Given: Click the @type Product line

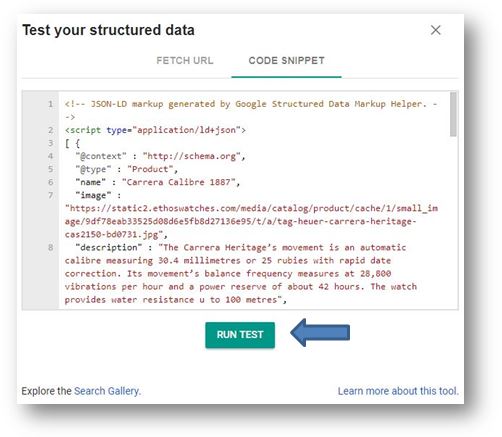Looking at the screenshot, I should [x=127, y=169].
